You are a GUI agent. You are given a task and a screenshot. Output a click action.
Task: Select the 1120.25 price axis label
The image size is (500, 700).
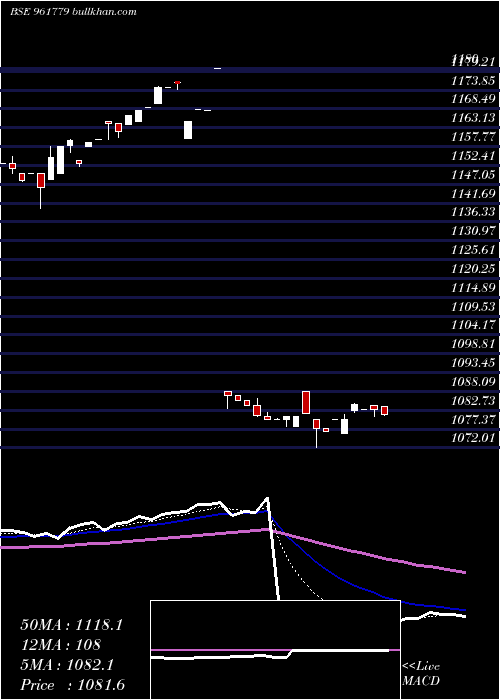473,268
